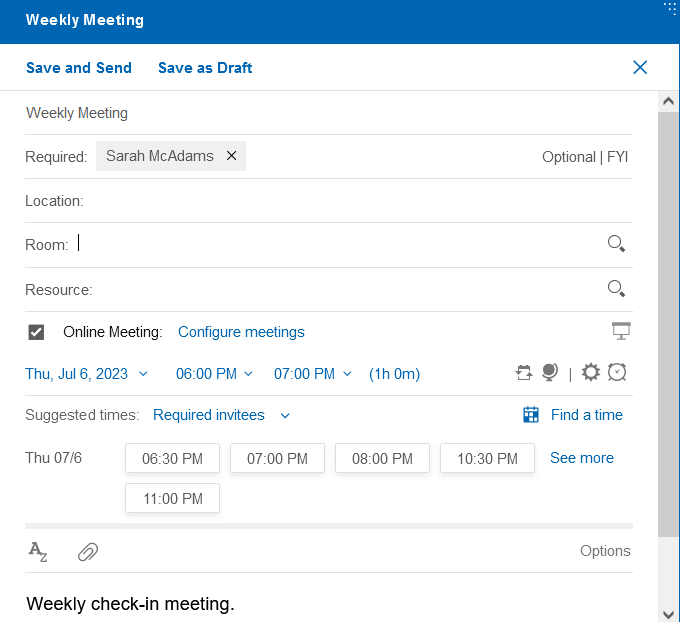Screen dimensions: 680x622
Task: Open the gear settings icon
Action: (x=591, y=372)
